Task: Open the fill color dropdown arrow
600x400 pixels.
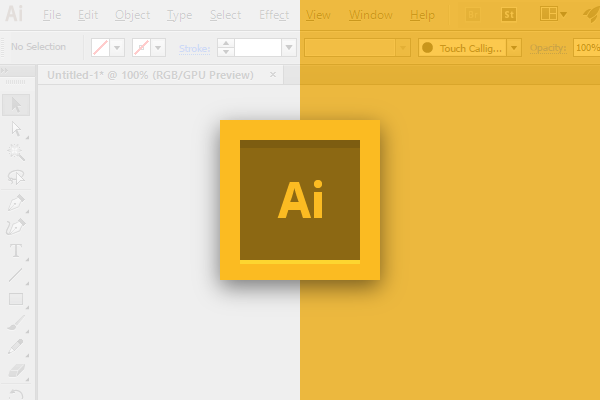Action: click(117, 48)
